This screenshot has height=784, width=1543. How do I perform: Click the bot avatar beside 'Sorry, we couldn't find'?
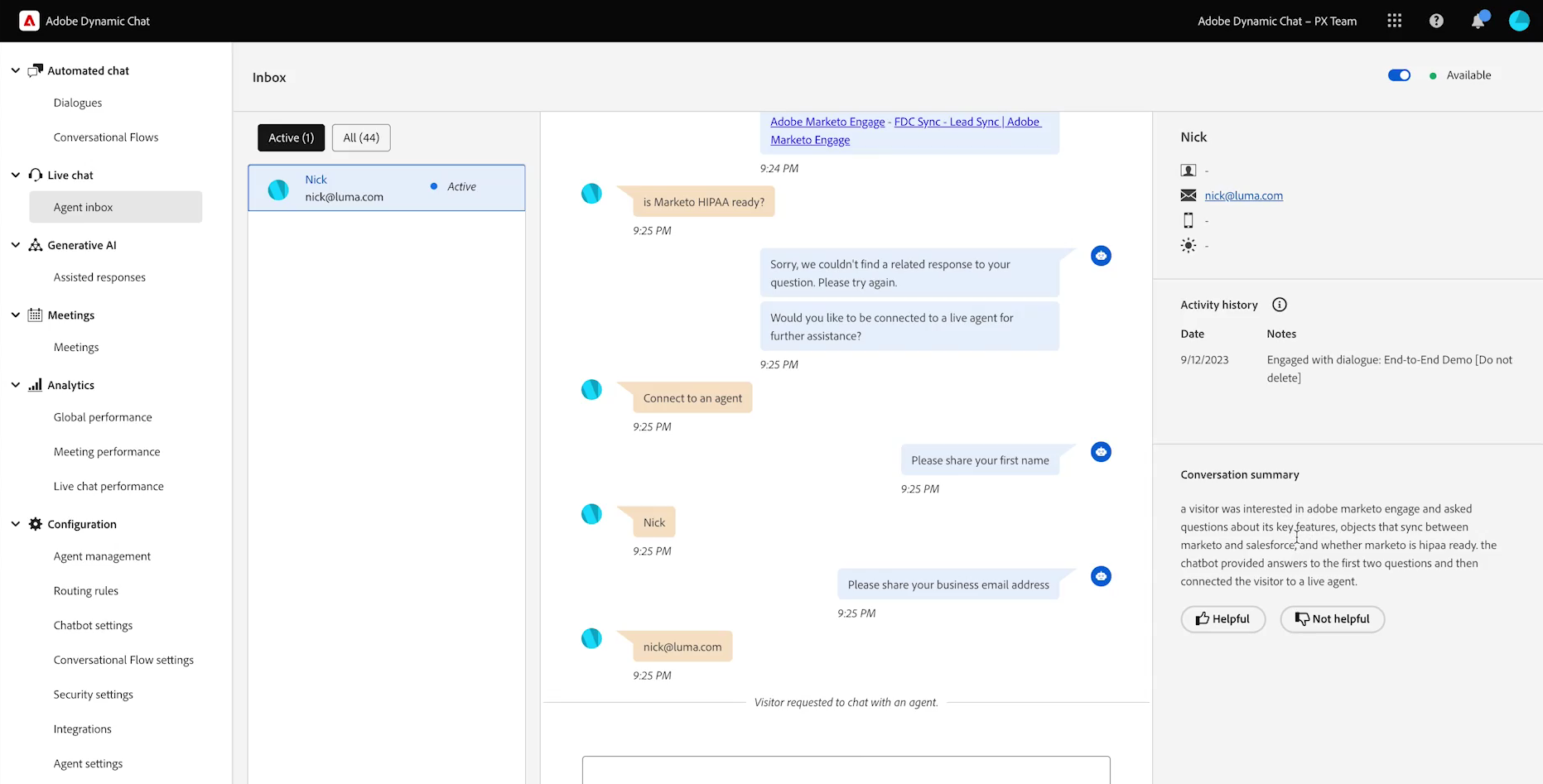click(1101, 256)
